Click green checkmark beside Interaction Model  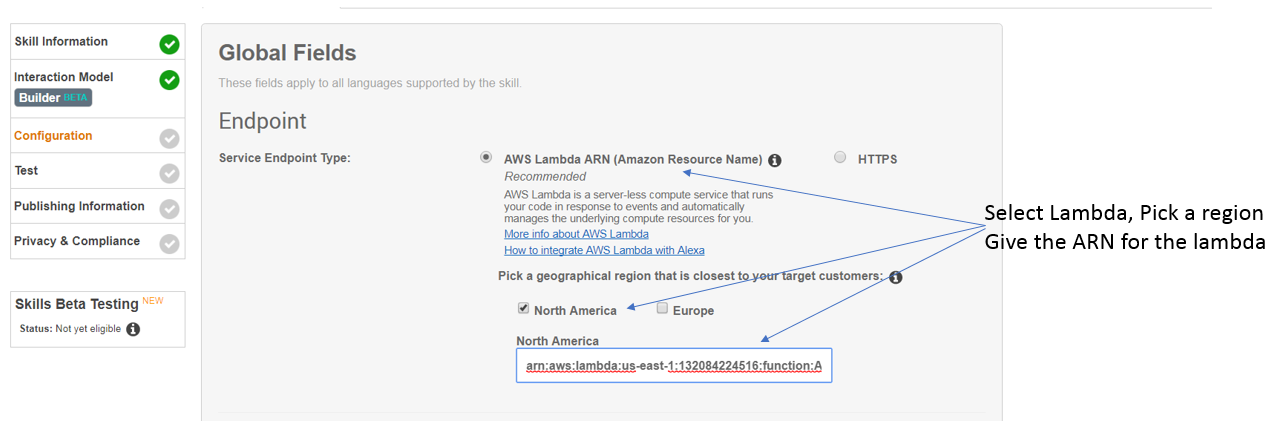coord(169,80)
